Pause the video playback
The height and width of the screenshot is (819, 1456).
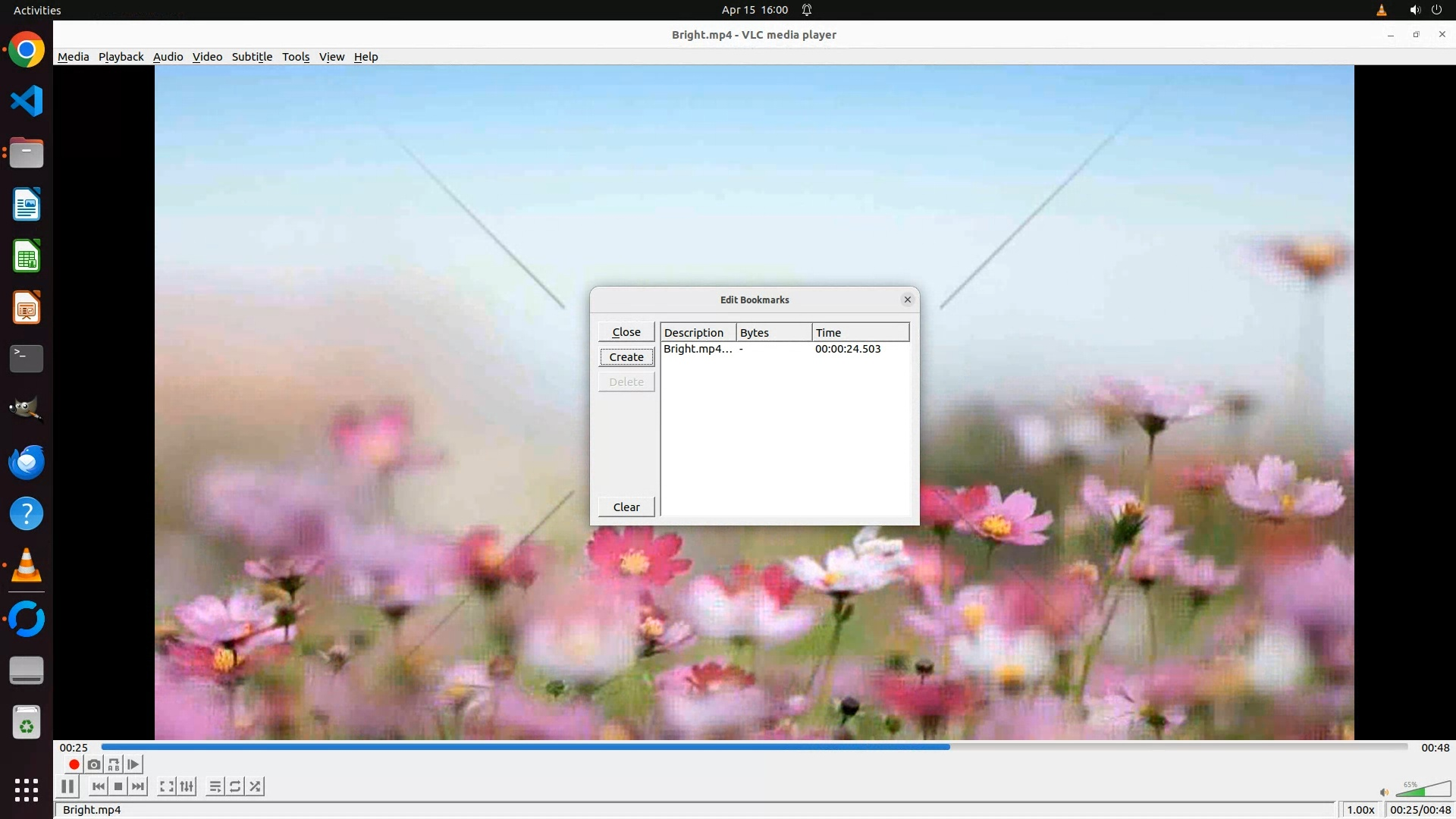pyautogui.click(x=67, y=786)
